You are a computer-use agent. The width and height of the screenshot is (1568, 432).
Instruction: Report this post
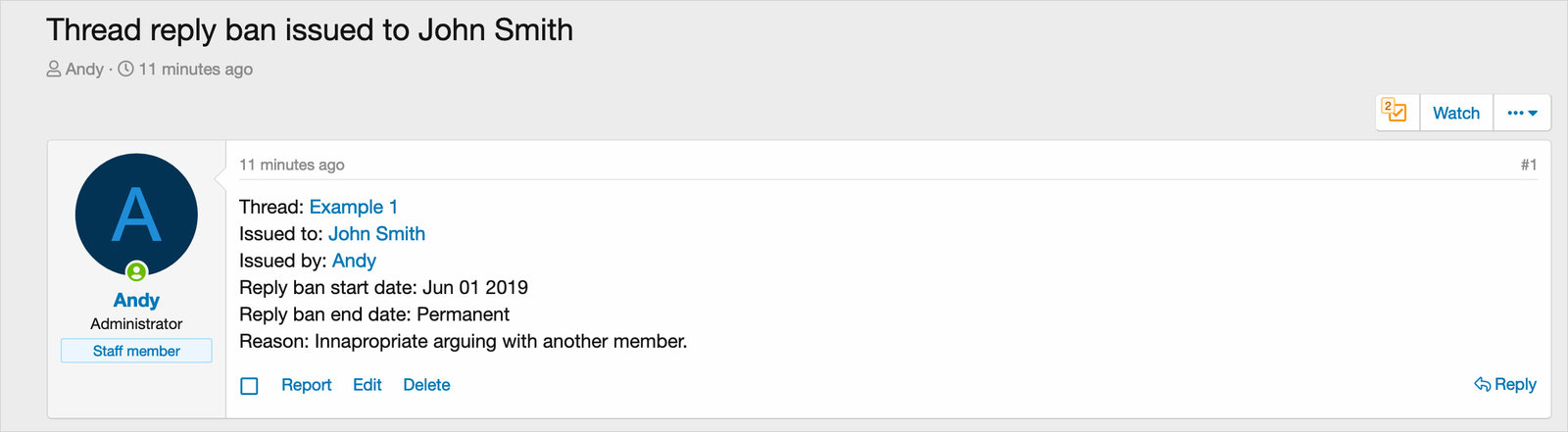point(306,385)
